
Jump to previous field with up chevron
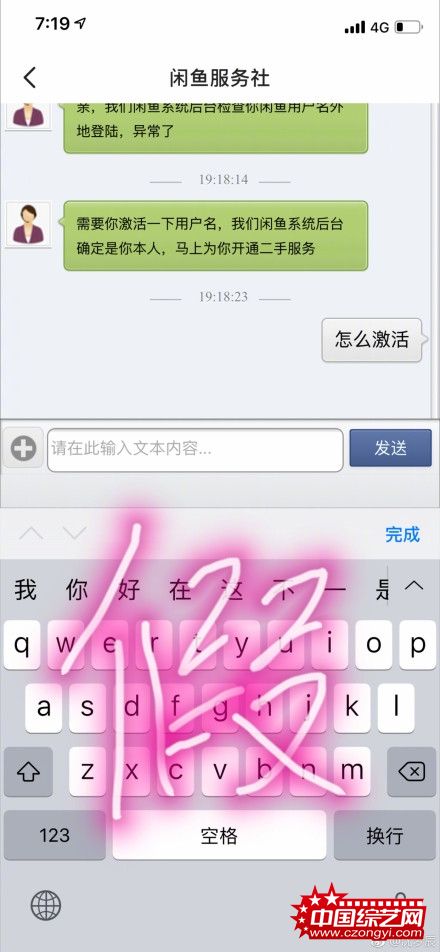(32, 534)
